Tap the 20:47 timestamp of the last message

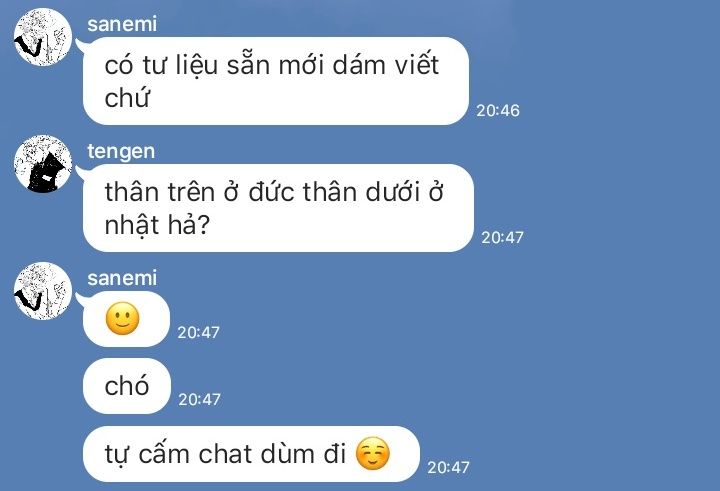tap(448, 468)
